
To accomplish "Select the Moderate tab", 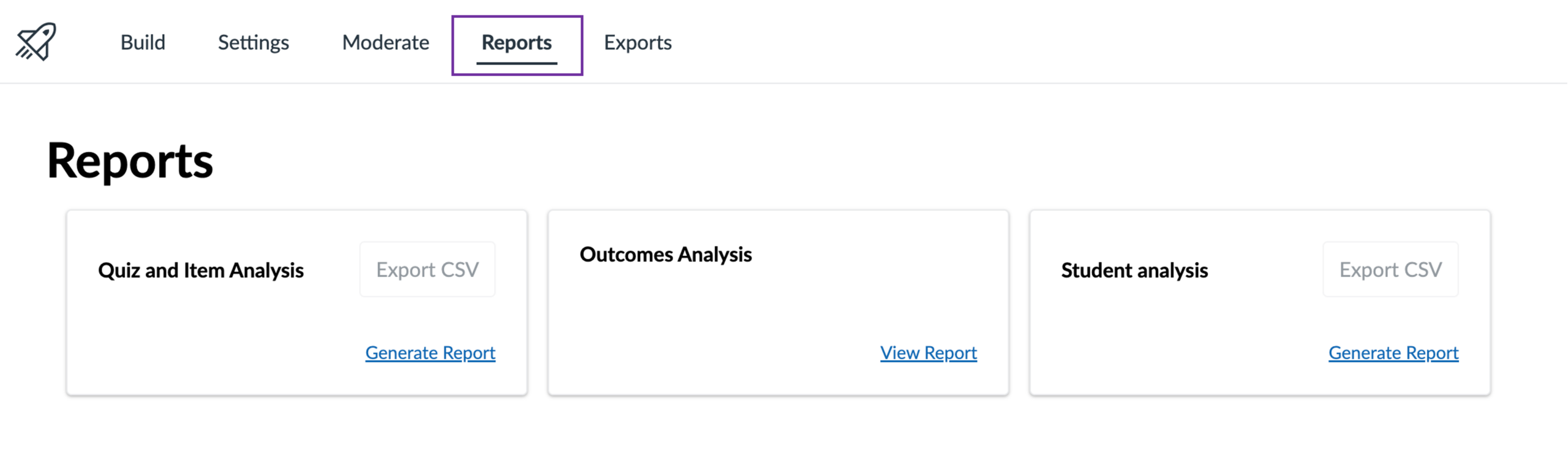I will click(385, 42).
